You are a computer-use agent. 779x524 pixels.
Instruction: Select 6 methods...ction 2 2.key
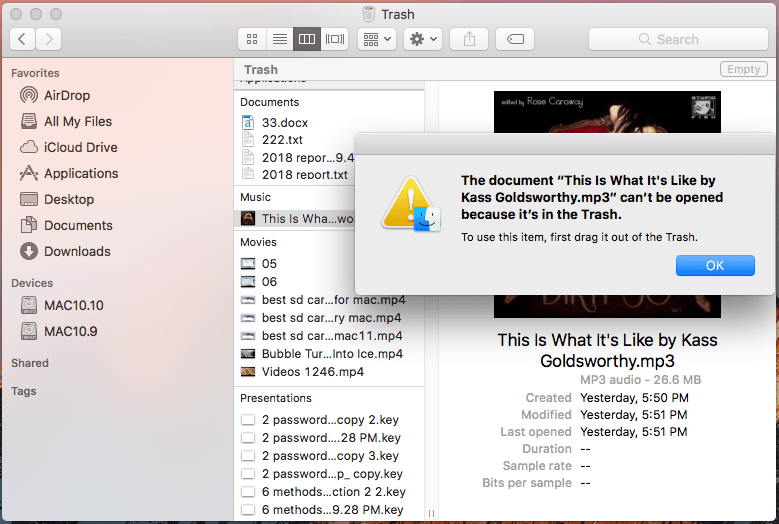tap(333, 492)
